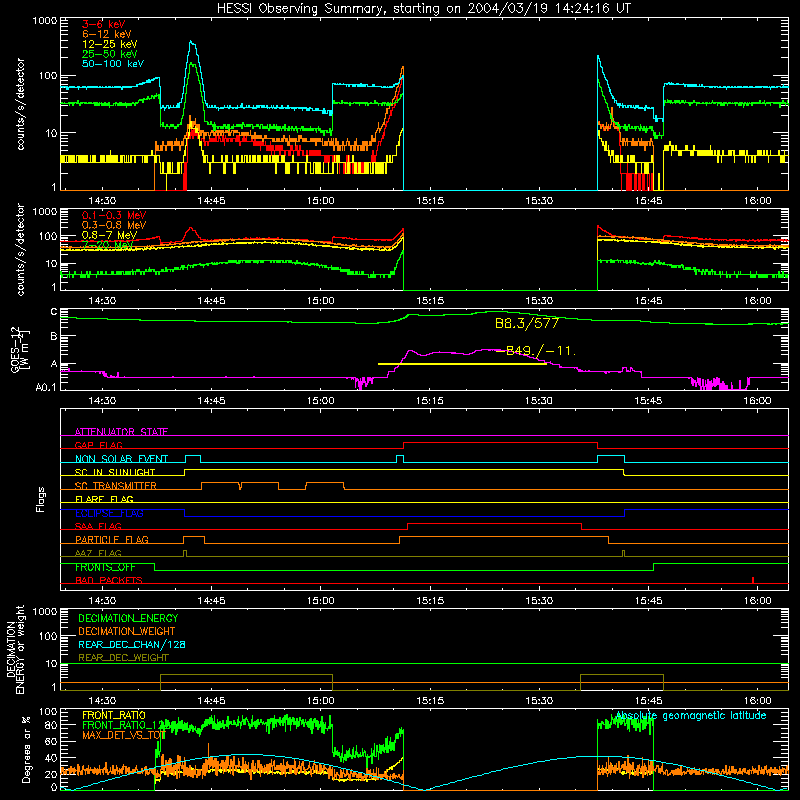Select the FLARE_FLAG label

pos(104,499)
